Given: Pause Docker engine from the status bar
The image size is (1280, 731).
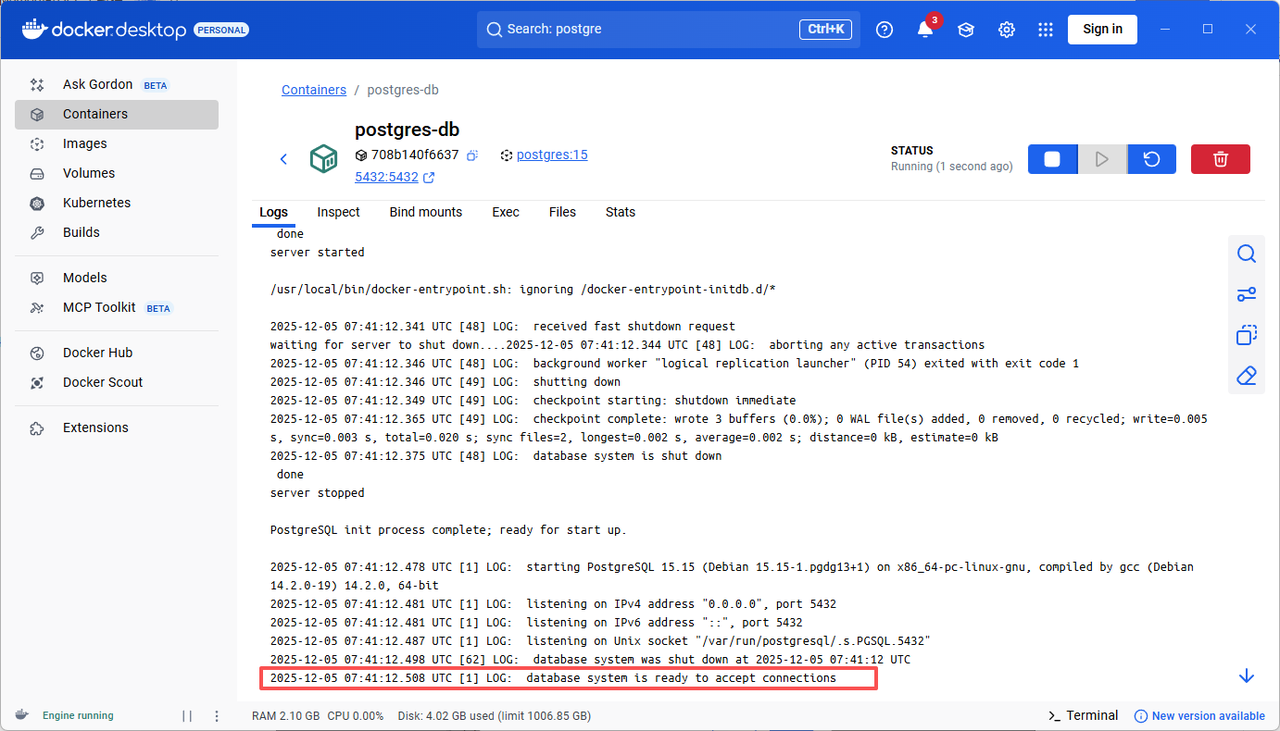Looking at the screenshot, I should pyautogui.click(x=187, y=716).
